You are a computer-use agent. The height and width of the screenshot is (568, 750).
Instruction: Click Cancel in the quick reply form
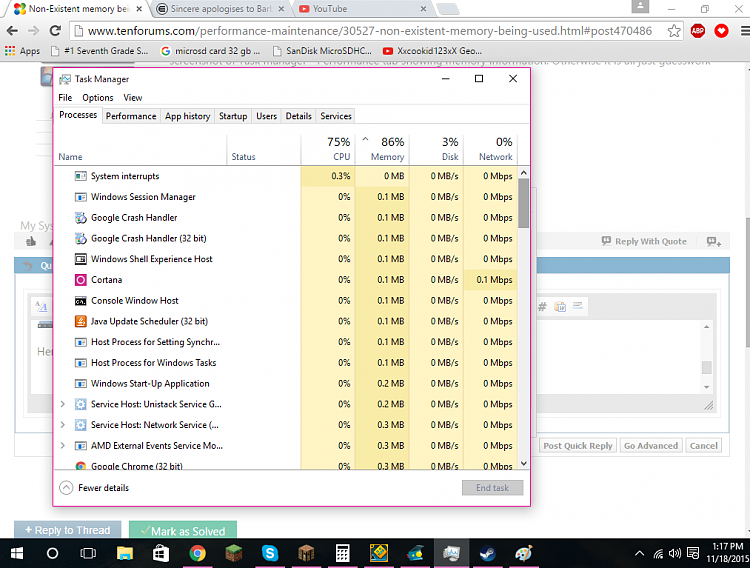tap(703, 445)
